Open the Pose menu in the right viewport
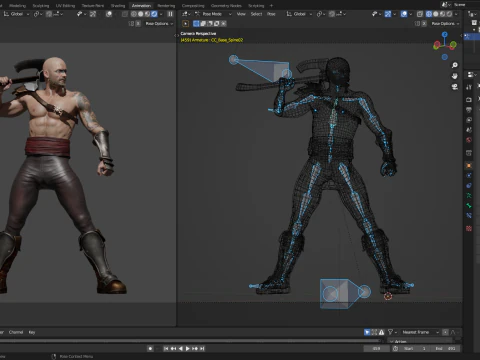The image size is (480, 360). [x=271, y=14]
